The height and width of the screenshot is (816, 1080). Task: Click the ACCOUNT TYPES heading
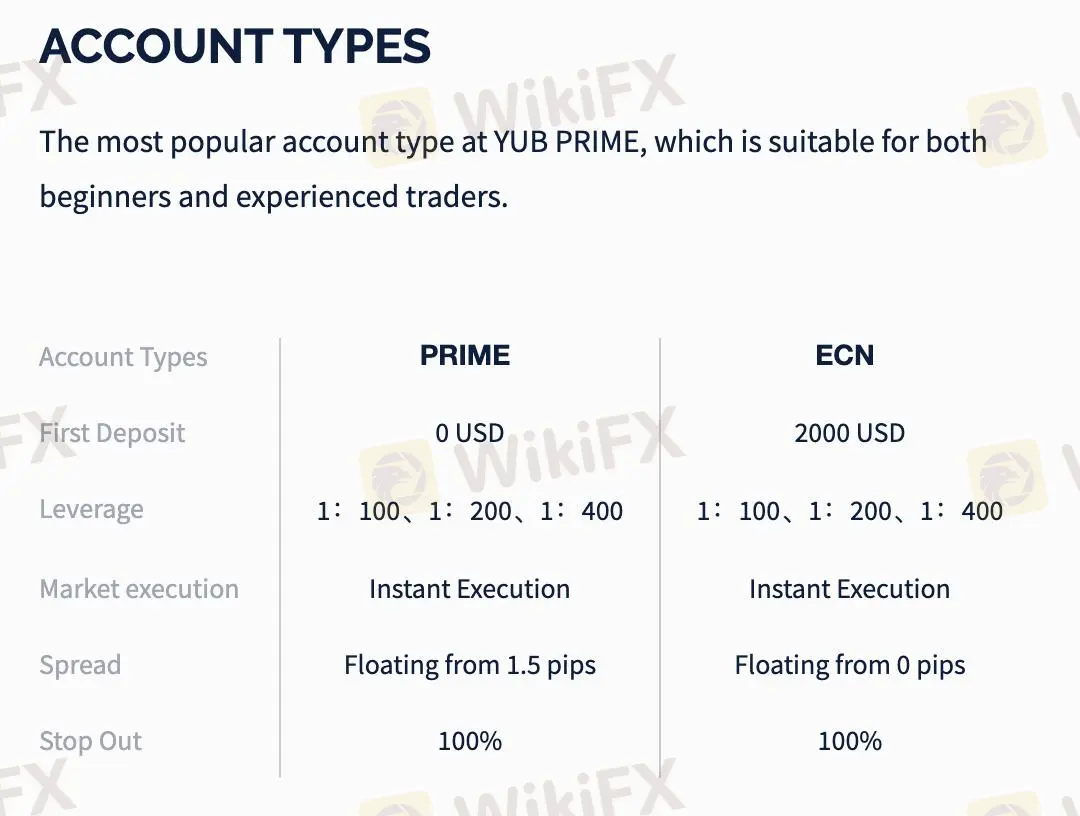pyautogui.click(x=235, y=47)
